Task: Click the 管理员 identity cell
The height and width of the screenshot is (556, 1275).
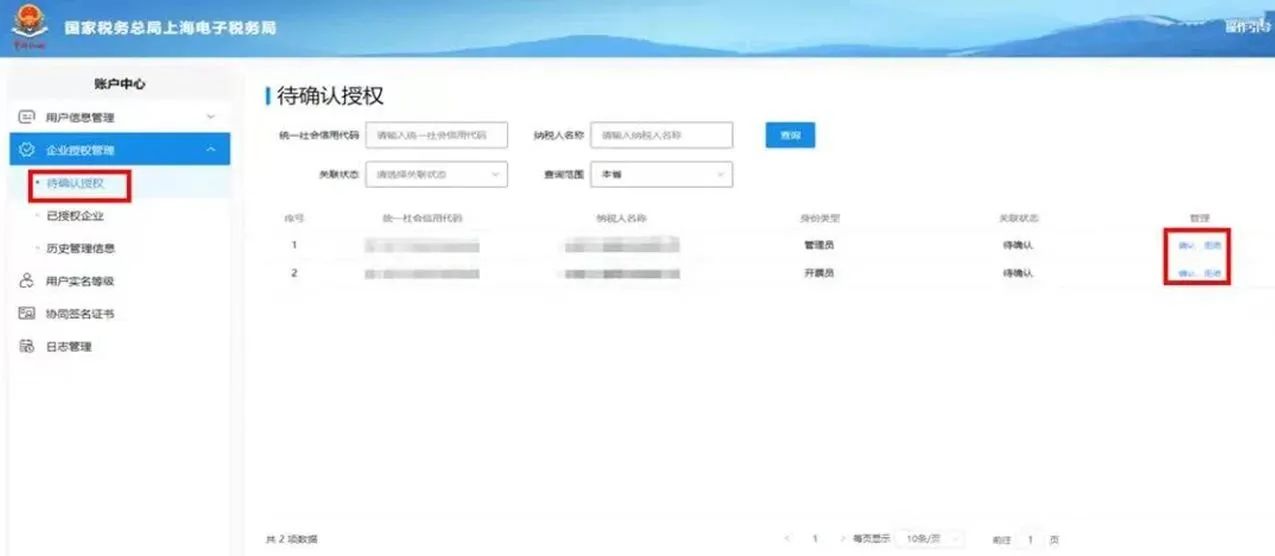Action: tap(818, 245)
